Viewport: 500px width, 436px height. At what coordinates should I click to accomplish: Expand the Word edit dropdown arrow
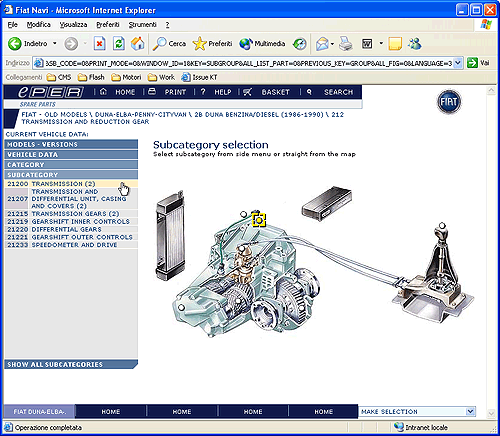pyautogui.click(x=381, y=44)
